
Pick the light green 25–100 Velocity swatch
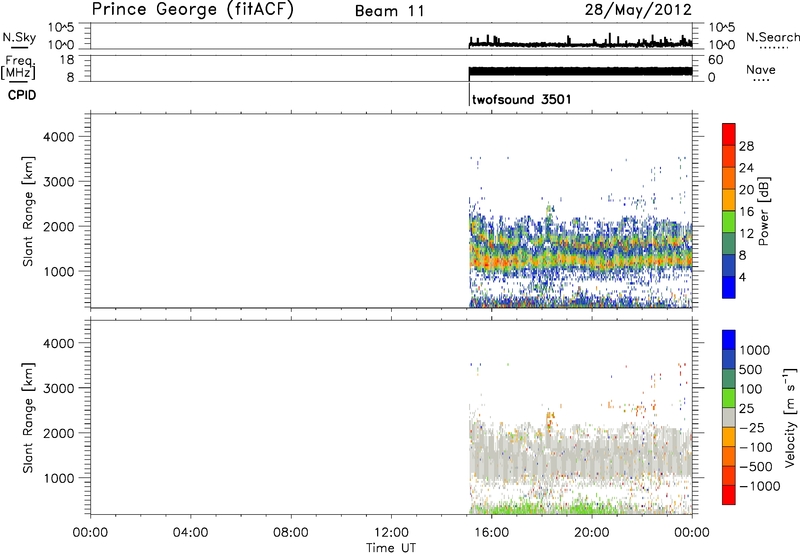[x=729, y=398]
